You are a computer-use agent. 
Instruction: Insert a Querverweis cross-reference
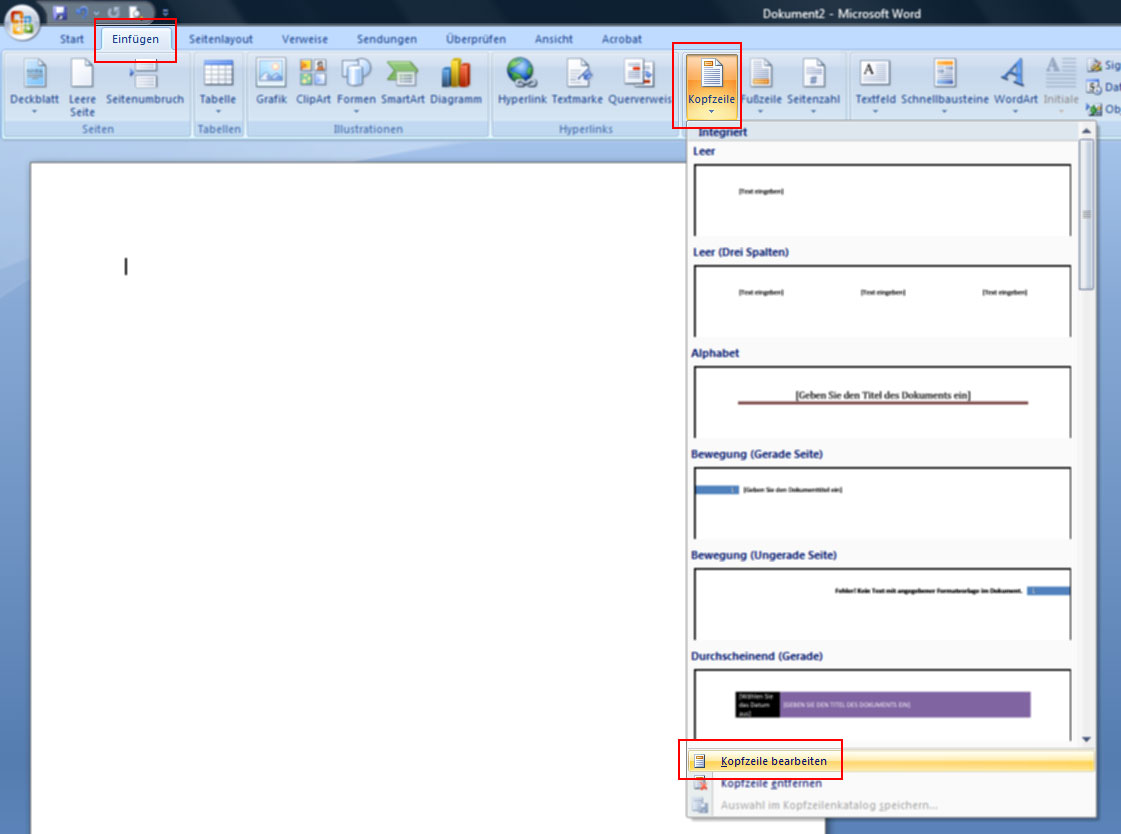[640, 82]
